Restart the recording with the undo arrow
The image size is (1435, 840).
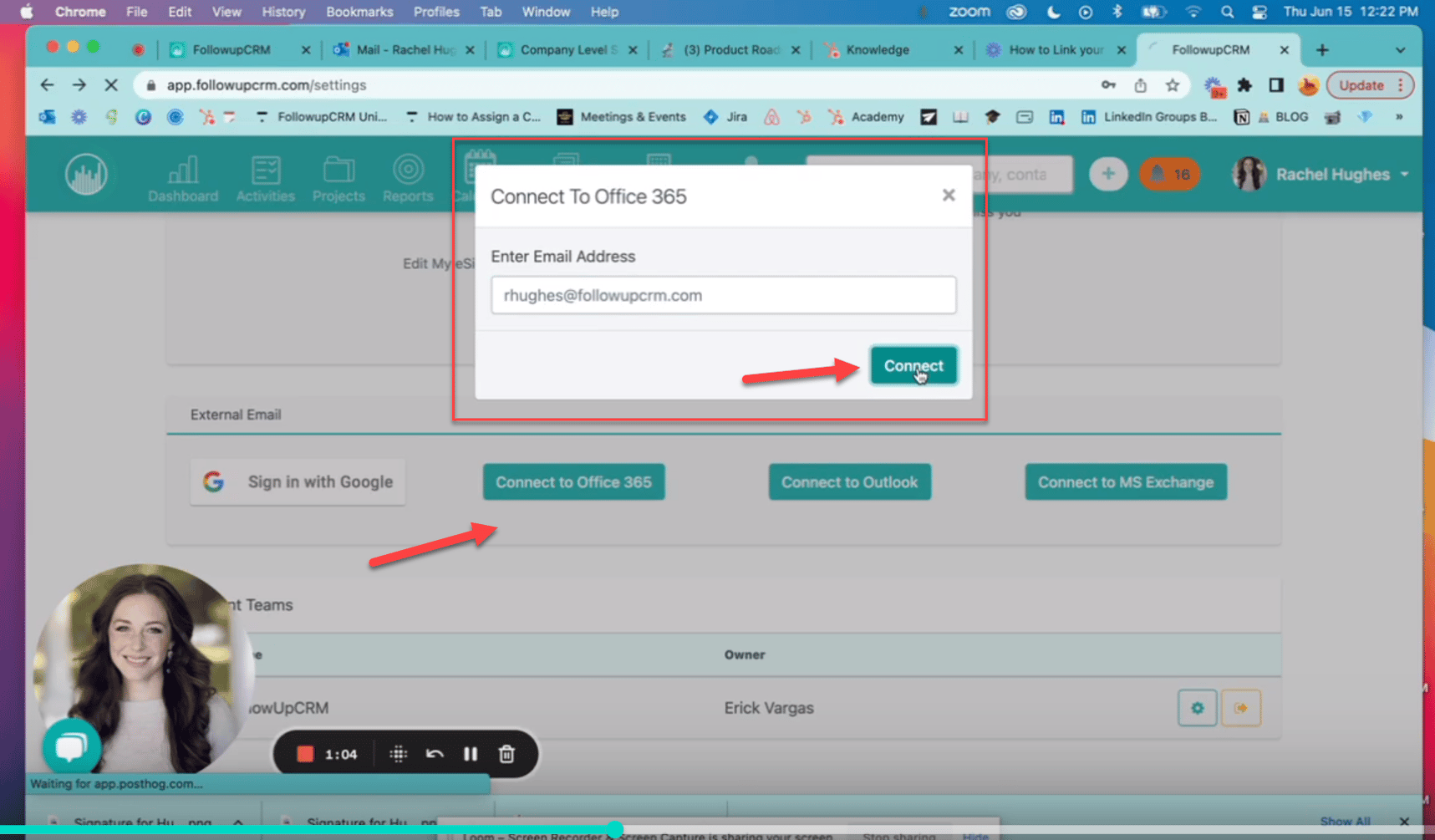click(435, 753)
